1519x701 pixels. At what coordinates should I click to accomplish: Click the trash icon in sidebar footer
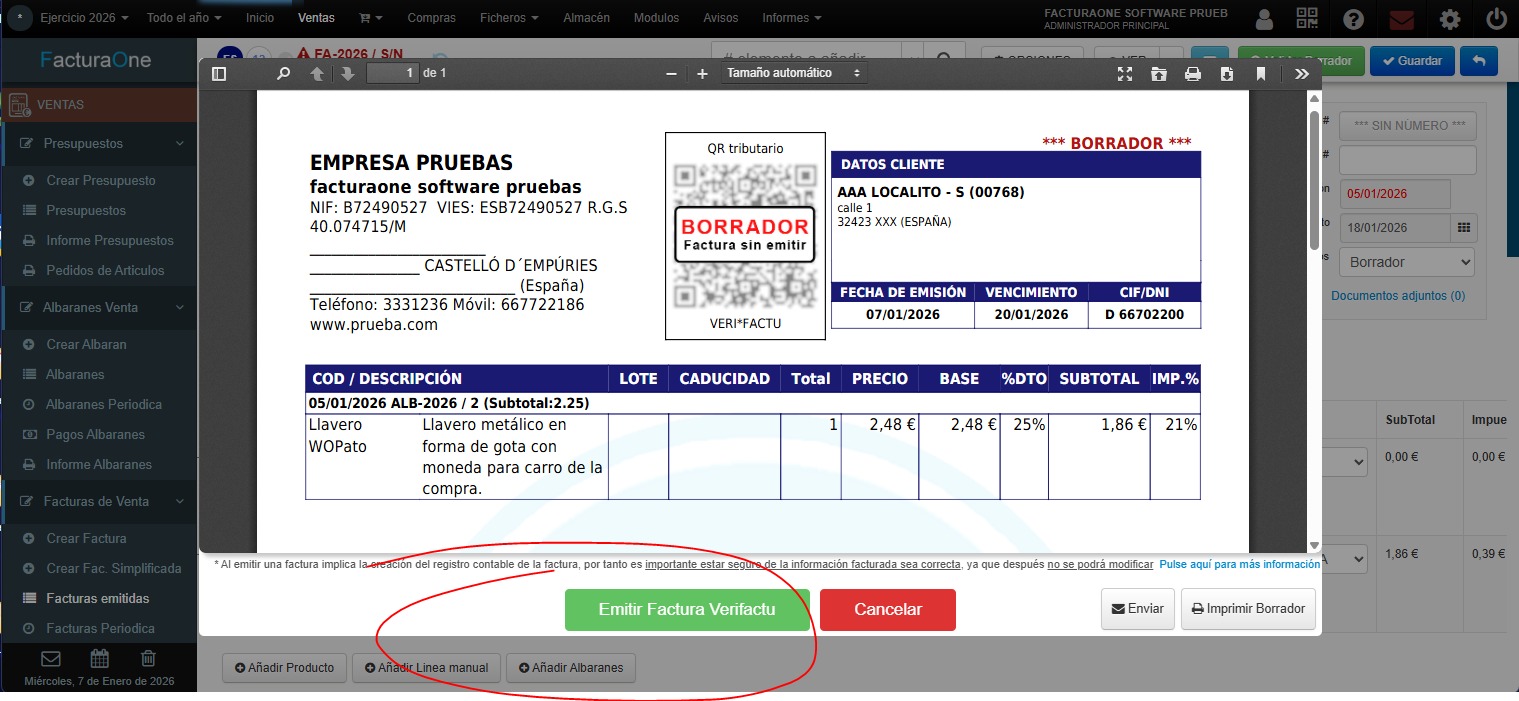pos(148,659)
